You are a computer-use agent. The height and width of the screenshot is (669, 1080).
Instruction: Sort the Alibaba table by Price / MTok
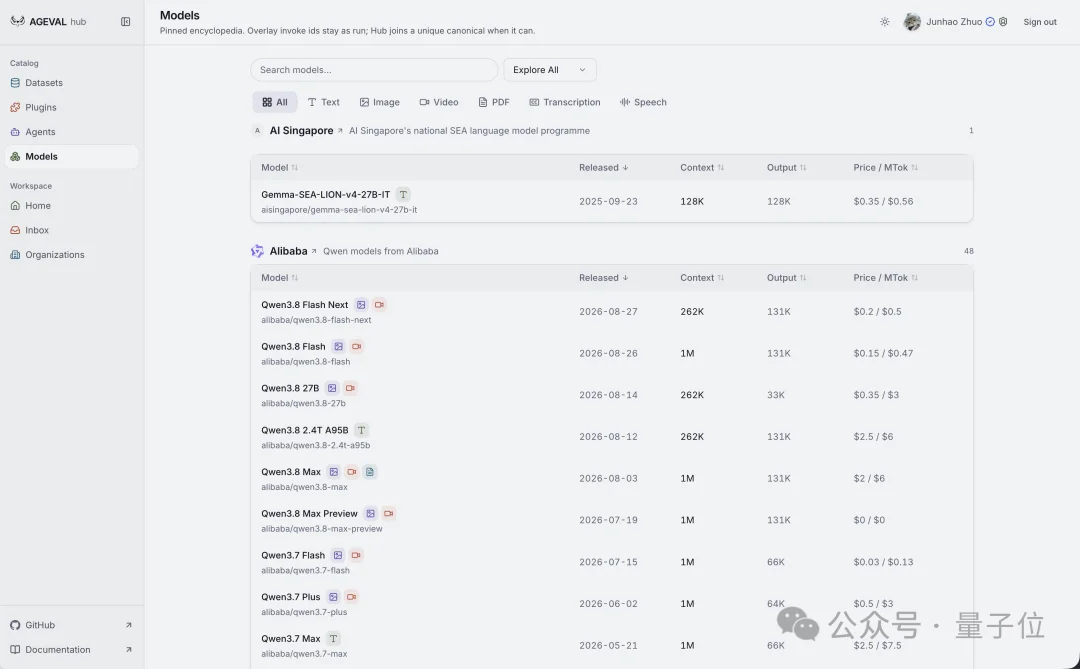(885, 278)
